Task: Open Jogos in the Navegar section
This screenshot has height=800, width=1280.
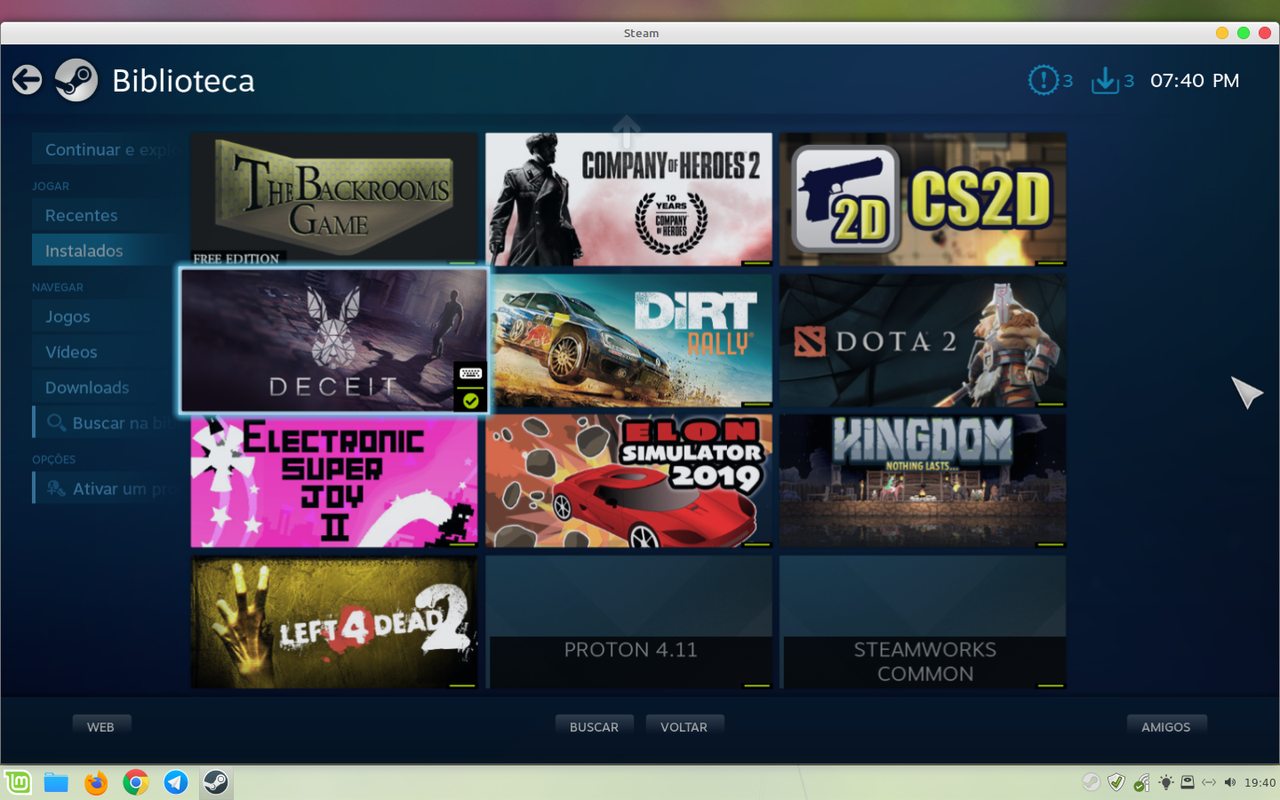Action: tap(108, 316)
